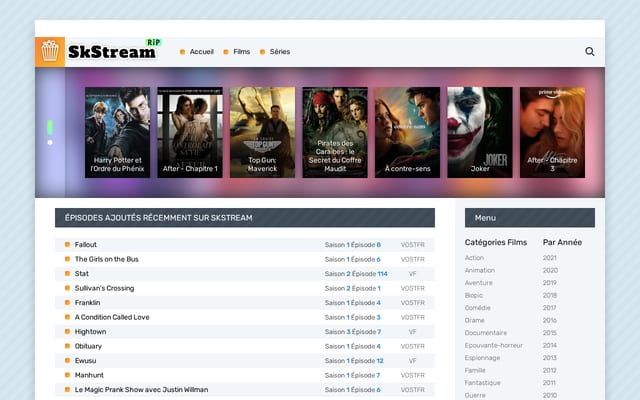
Task: Open the Joker movie poster
Action: coord(480,132)
